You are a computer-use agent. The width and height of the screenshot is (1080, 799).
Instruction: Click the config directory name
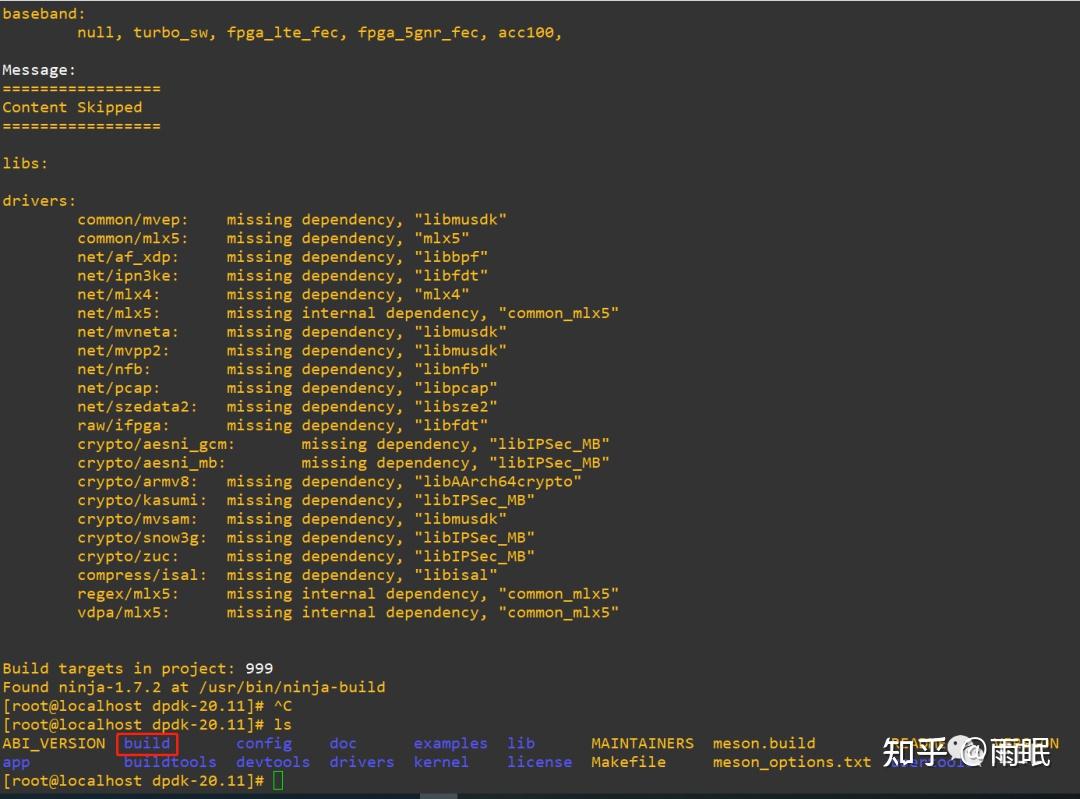[x=264, y=743]
